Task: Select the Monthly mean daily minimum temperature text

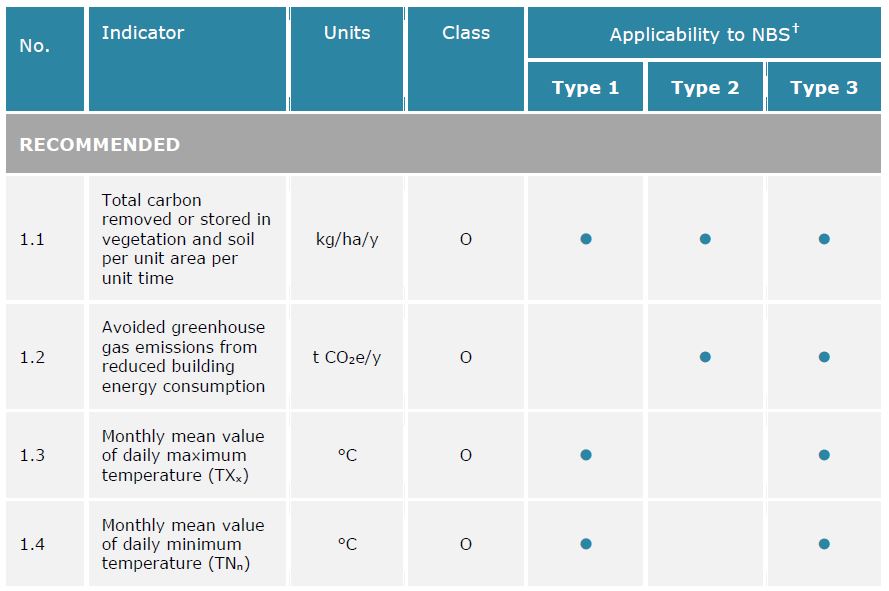Action: (182, 544)
